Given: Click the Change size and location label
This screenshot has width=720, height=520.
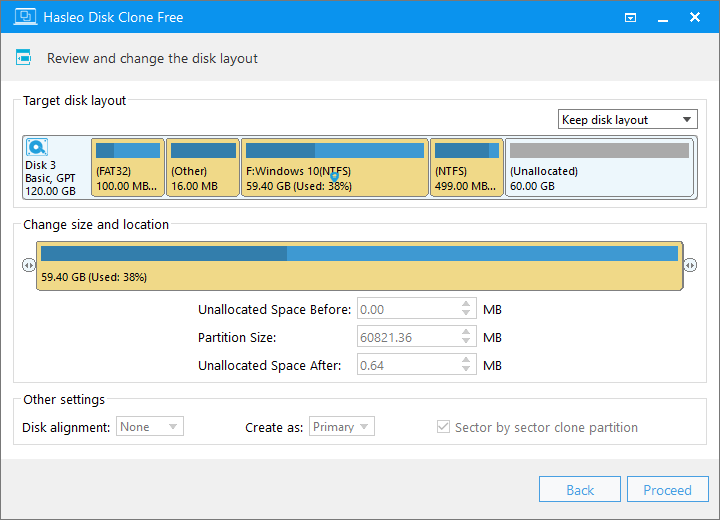Looking at the screenshot, I should [x=96, y=224].
